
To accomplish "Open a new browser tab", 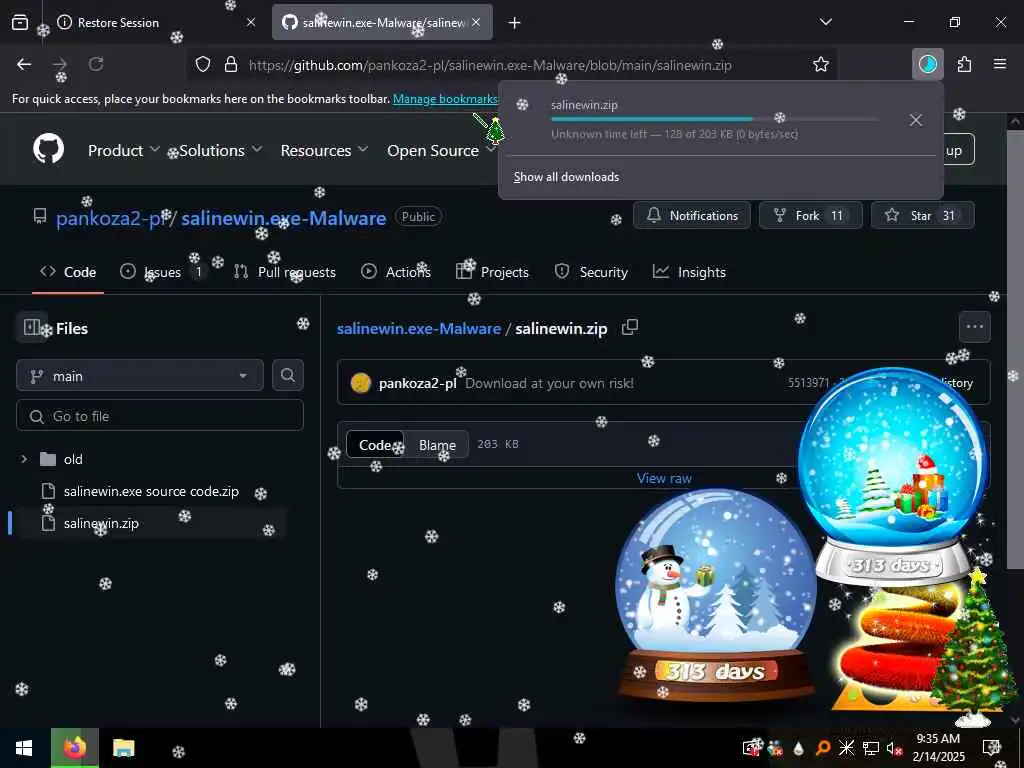I will [x=515, y=23].
